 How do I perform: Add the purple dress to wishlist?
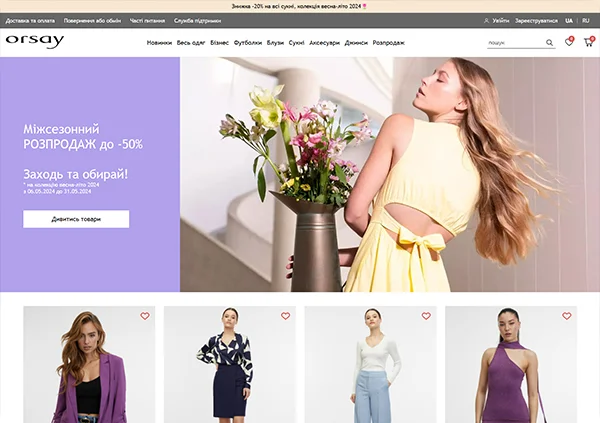coord(566,316)
